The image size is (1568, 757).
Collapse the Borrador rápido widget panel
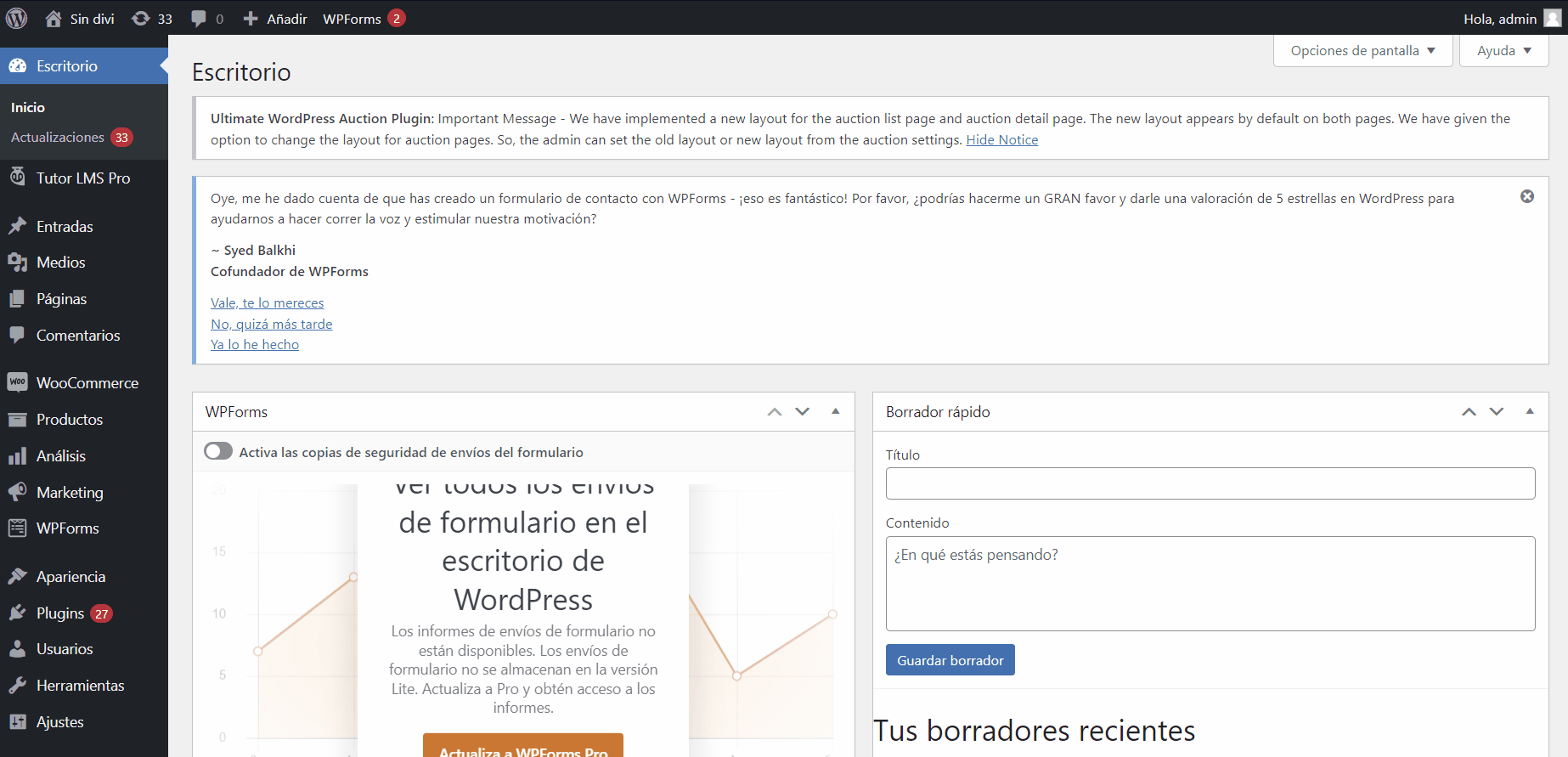click(1529, 411)
